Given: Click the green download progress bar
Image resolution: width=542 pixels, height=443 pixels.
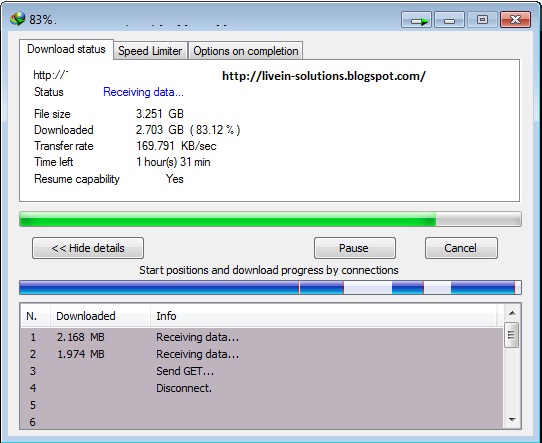Looking at the screenshot, I should click(270, 219).
